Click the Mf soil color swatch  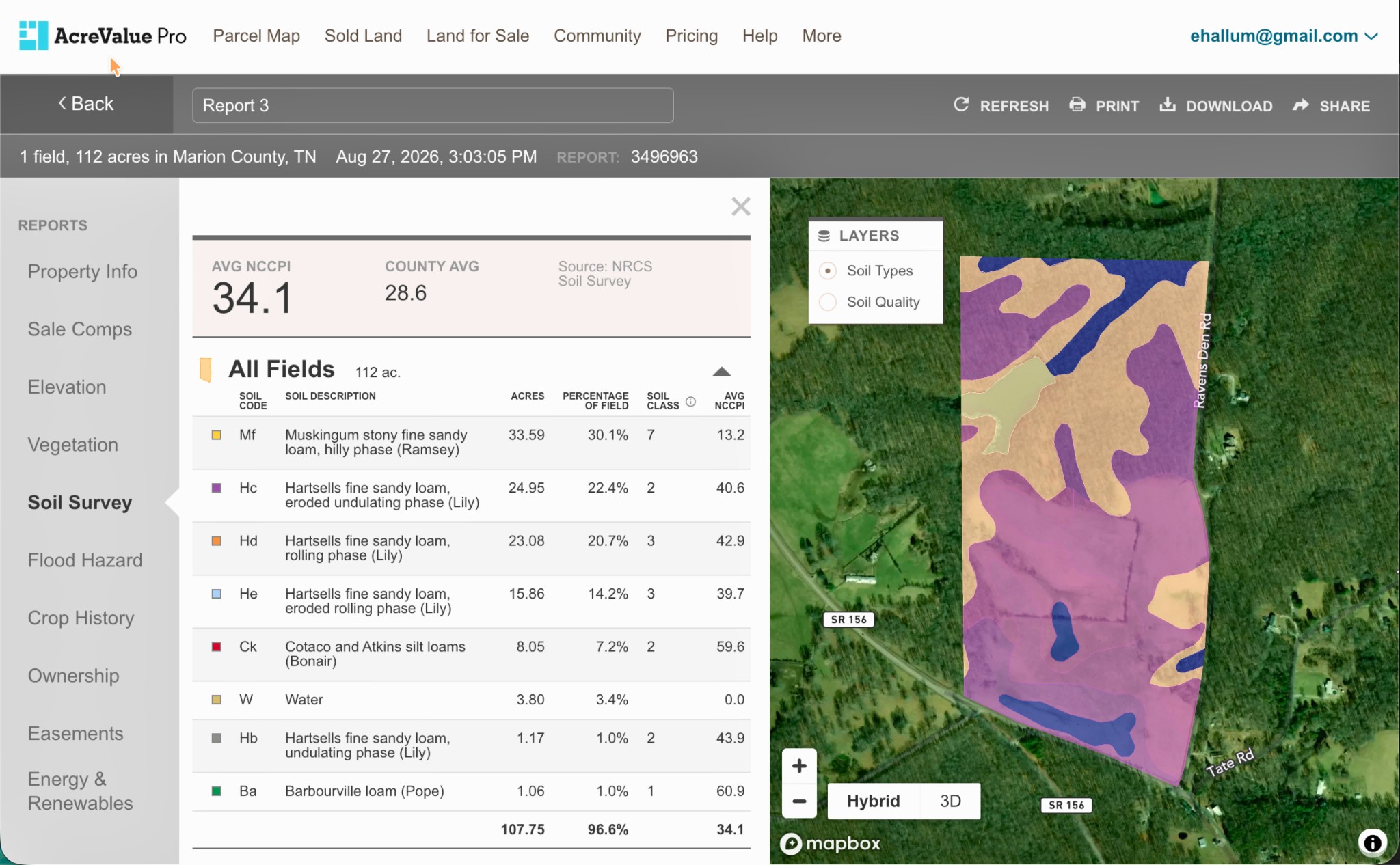(x=217, y=435)
